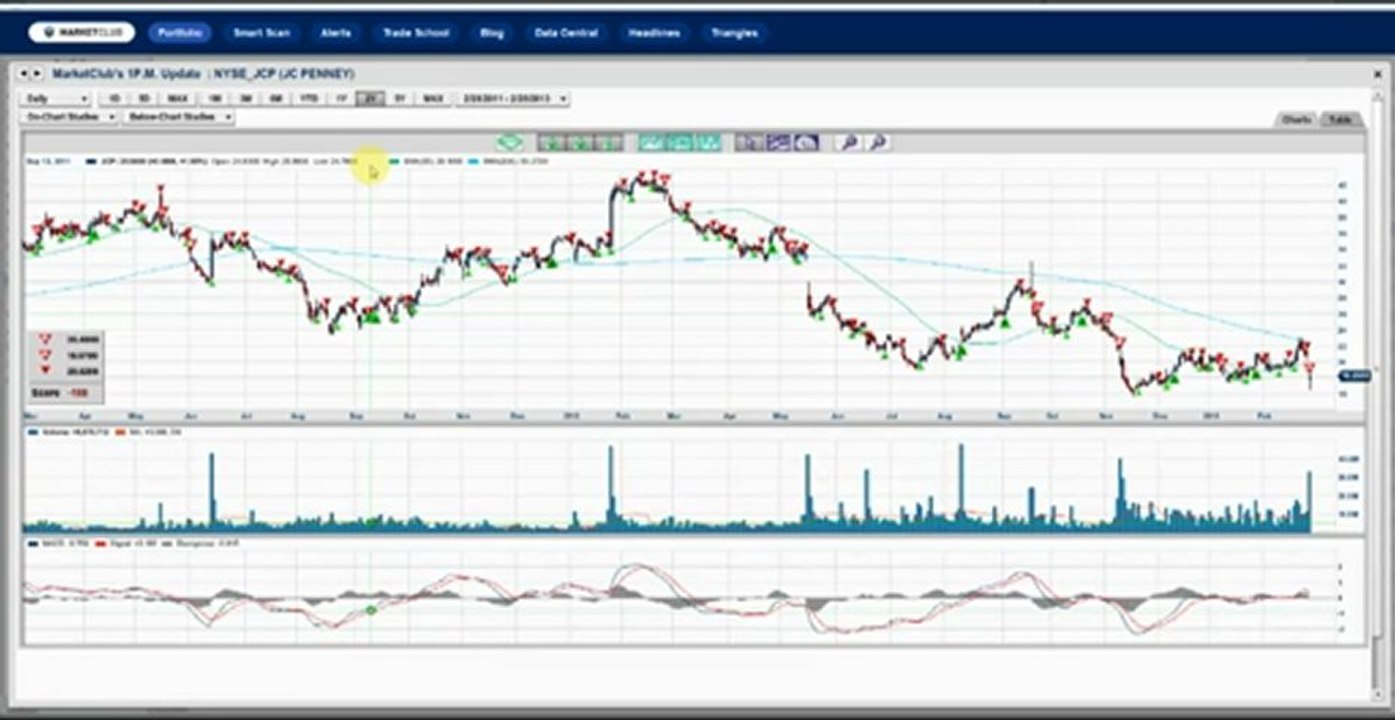The image size is (1395, 720).
Task: Select the middle teal chart-style icon
Action: pyautogui.click(x=680, y=143)
